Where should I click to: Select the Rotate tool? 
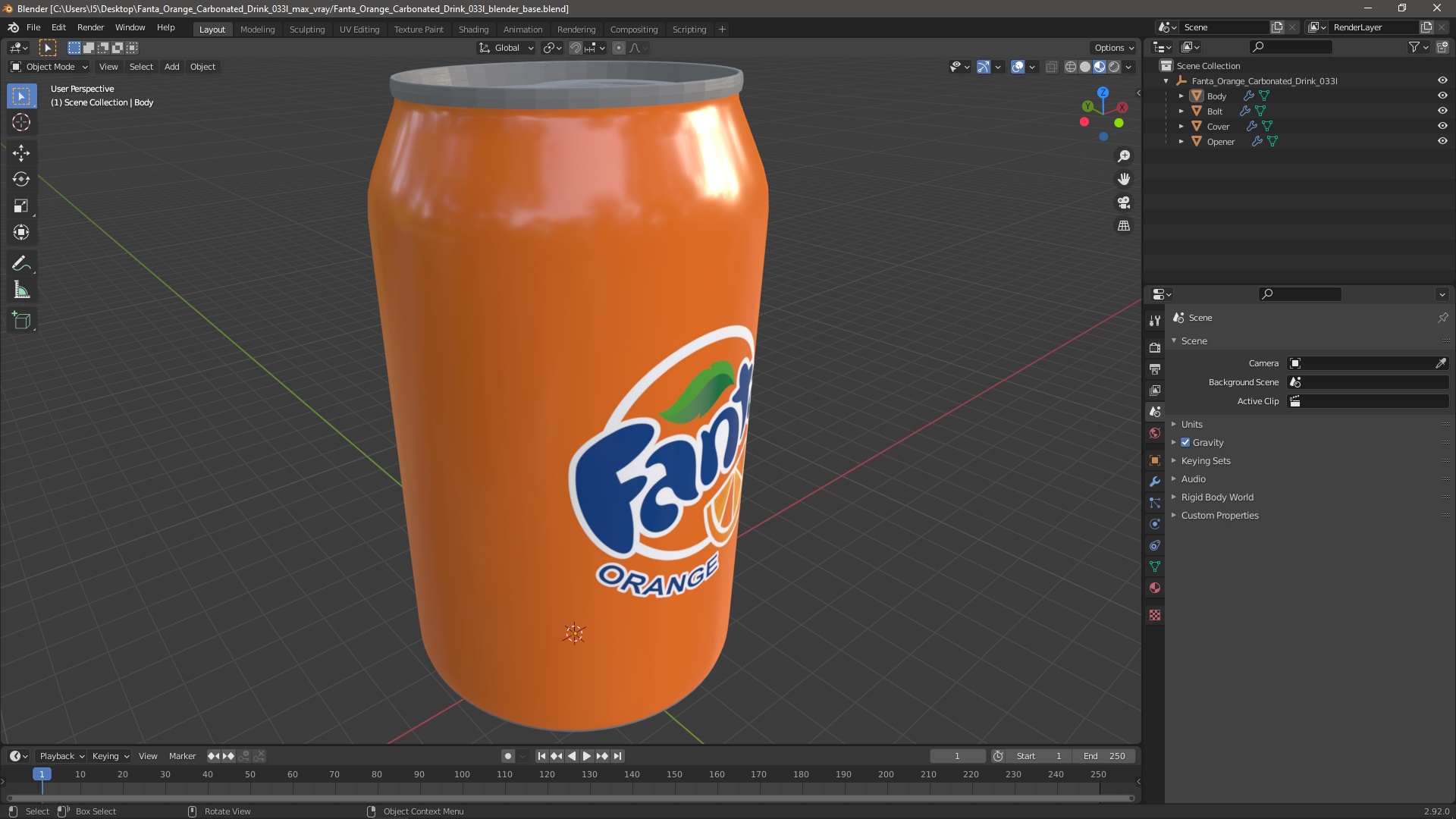pyautogui.click(x=21, y=179)
